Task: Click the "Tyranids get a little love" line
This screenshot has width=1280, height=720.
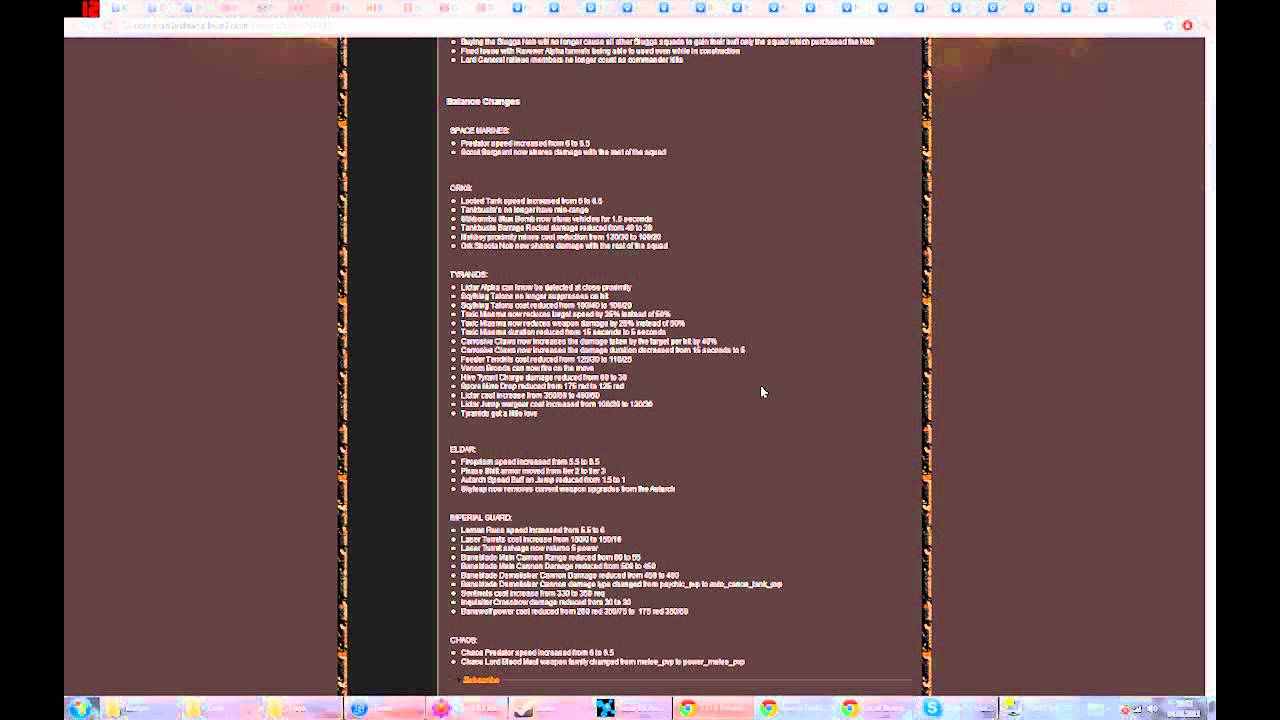Action: [498, 413]
